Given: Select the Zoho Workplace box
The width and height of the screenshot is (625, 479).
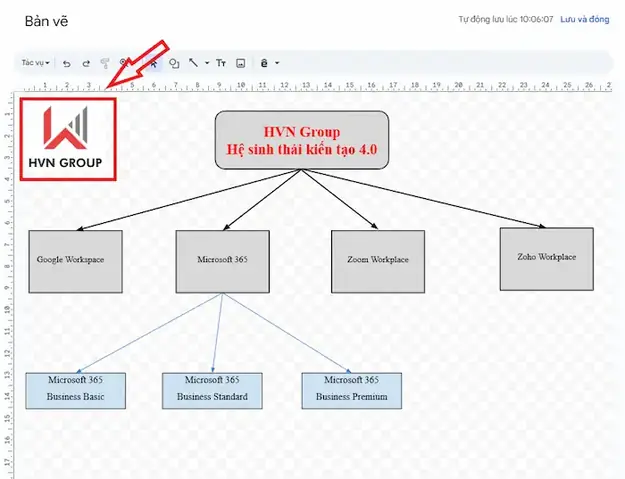Looking at the screenshot, I should [x=547, y=259].
